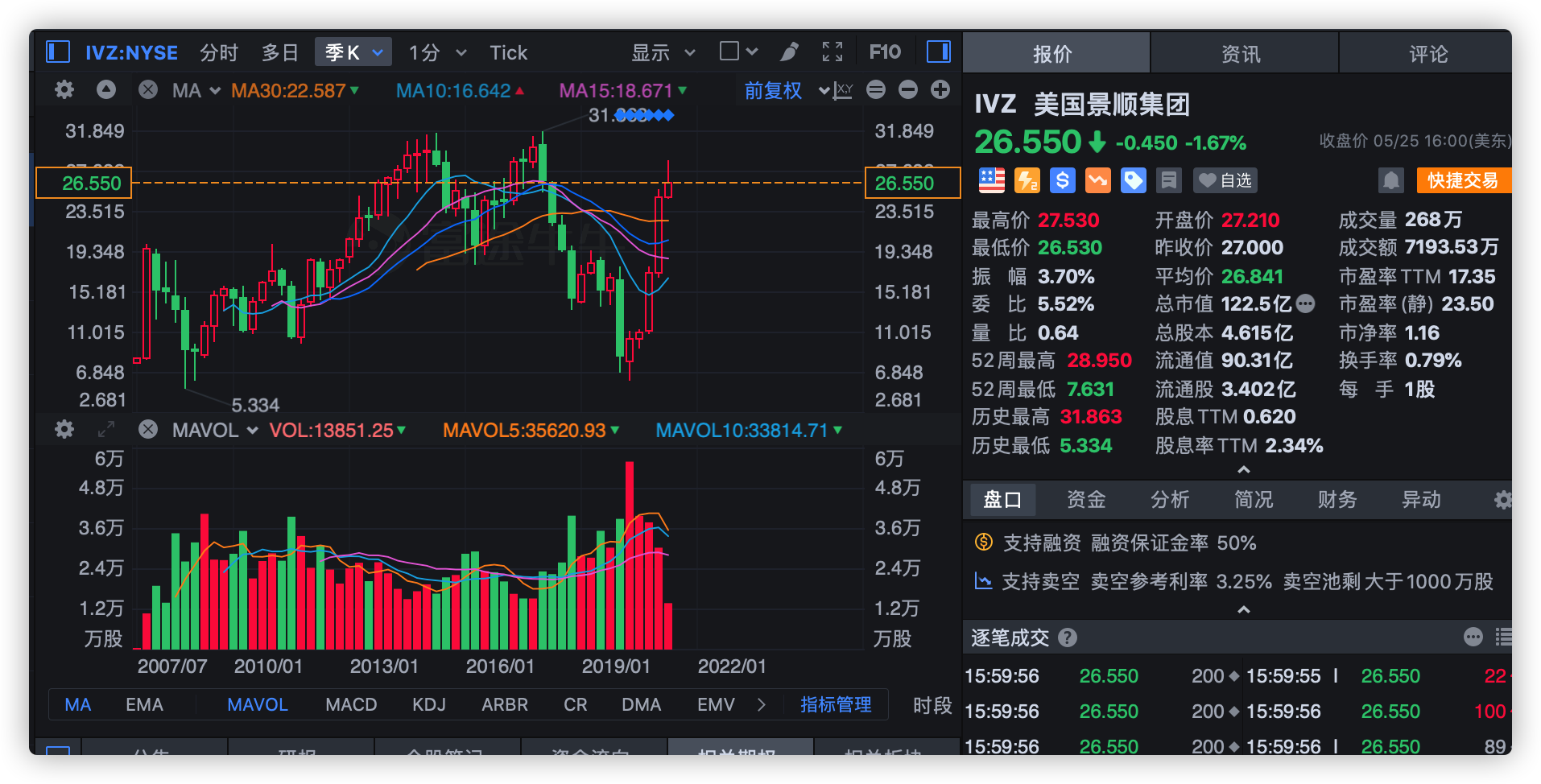Open settings gear beside 异动 tab

[x=1502, y=501]
